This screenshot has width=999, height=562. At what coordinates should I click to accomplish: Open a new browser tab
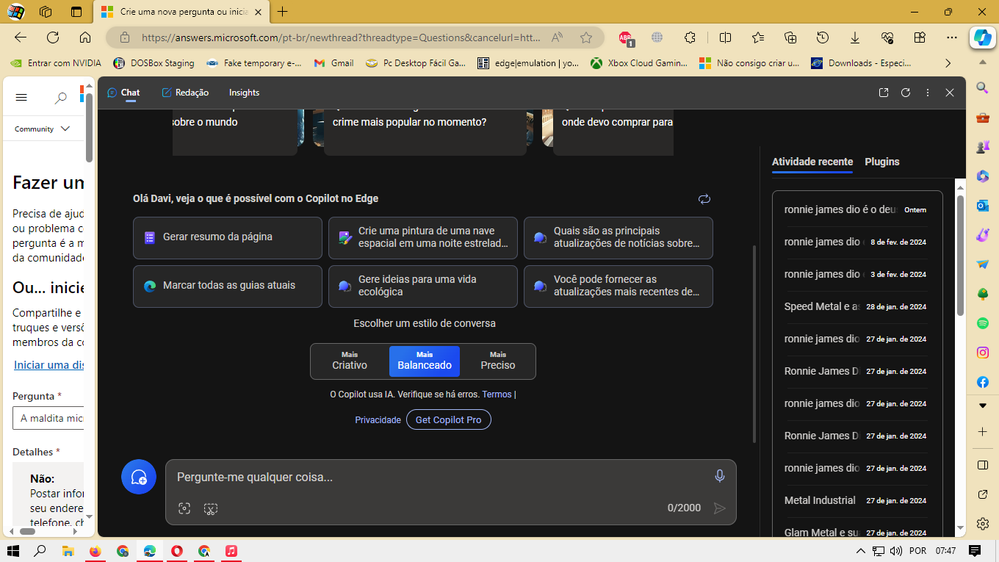(x=282, y=11)
